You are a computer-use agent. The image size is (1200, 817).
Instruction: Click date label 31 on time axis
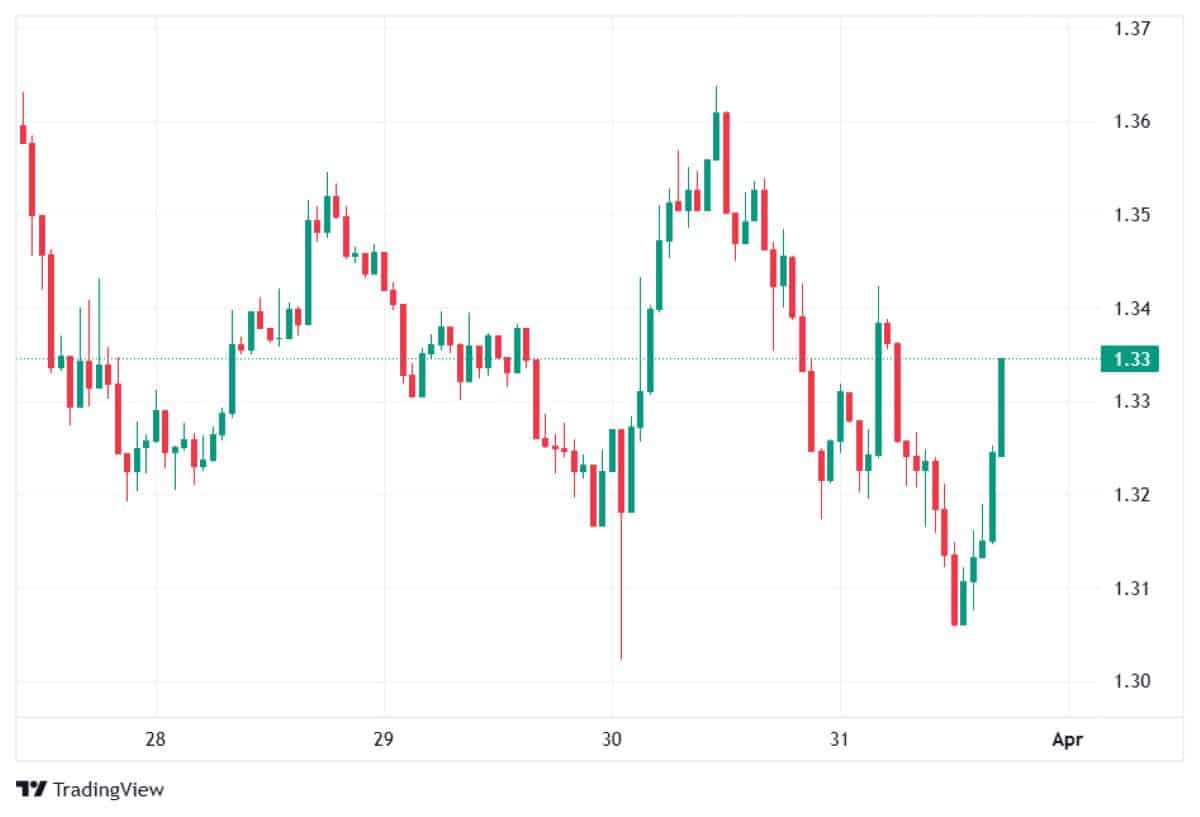[x=840, y=740]
